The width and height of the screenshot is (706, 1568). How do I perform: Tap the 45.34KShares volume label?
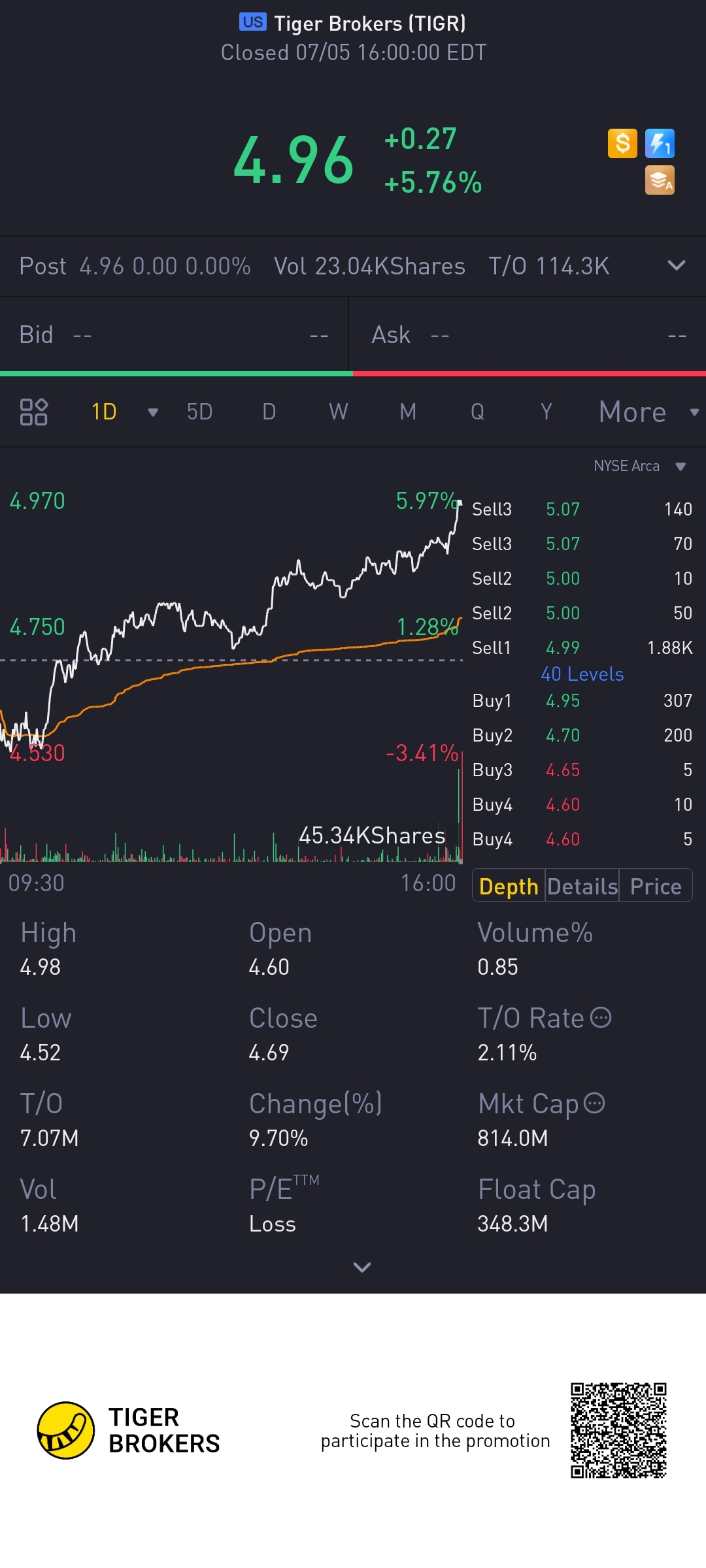[372, 836]
